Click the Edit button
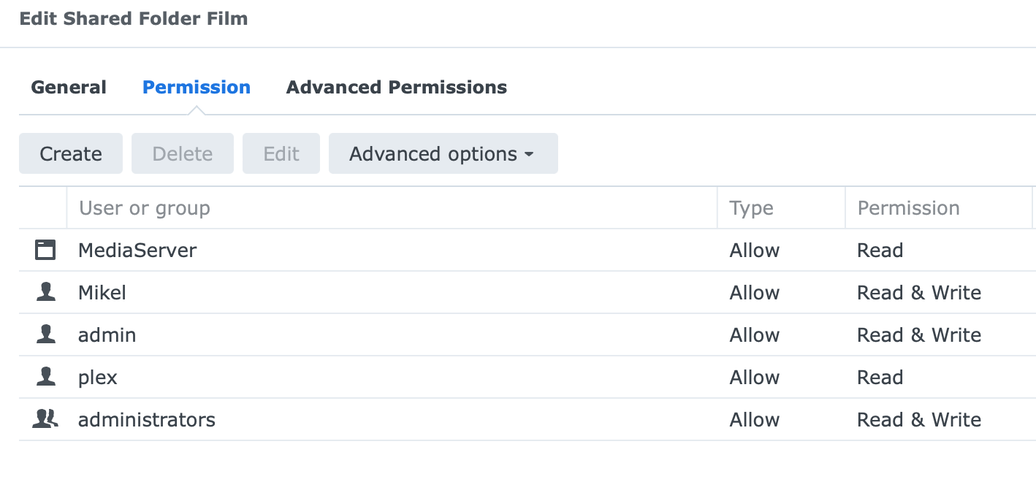 point(281,154)
